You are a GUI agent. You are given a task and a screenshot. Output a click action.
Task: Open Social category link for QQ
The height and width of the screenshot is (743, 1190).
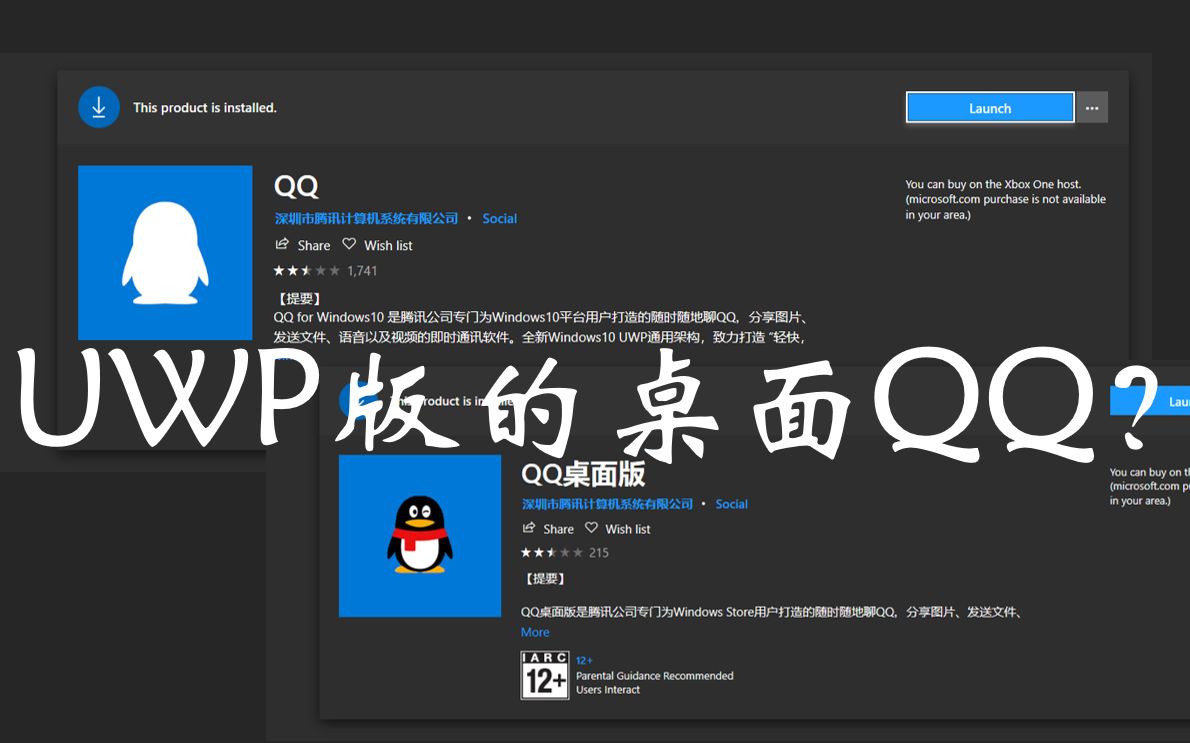499,219
